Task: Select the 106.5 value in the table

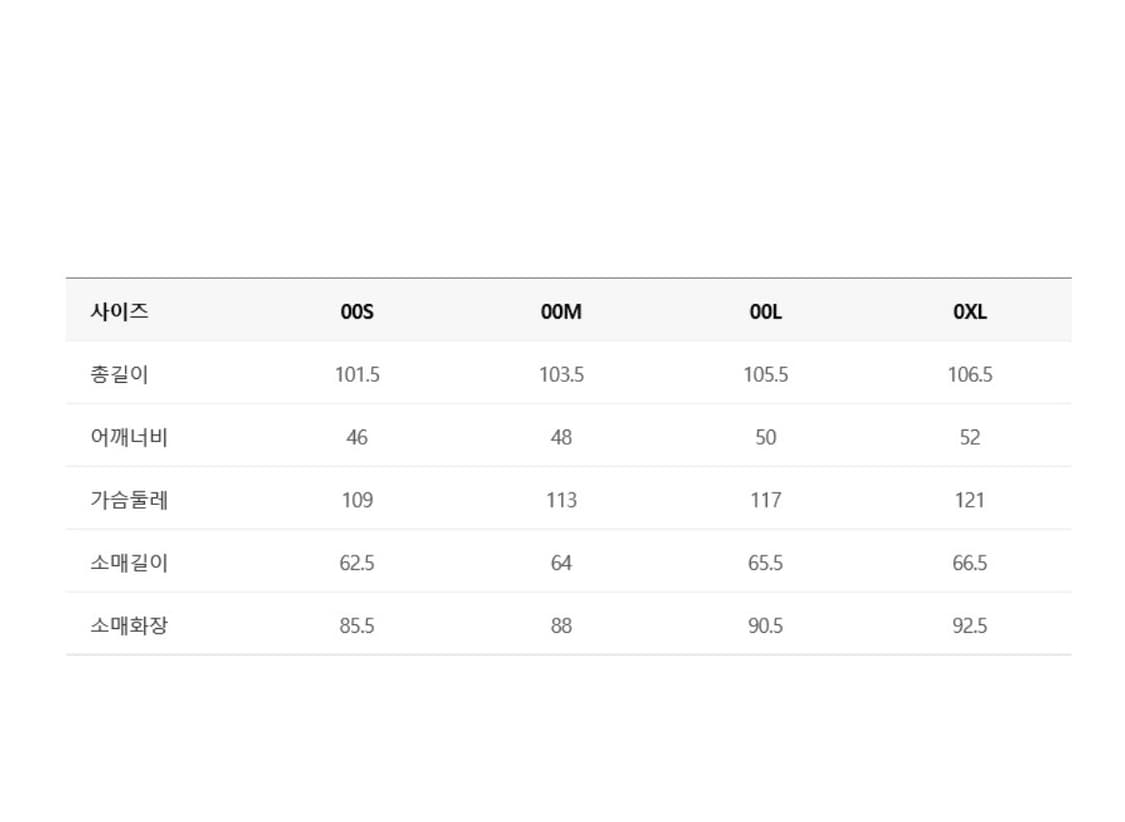Action: (x=969, y=375)
